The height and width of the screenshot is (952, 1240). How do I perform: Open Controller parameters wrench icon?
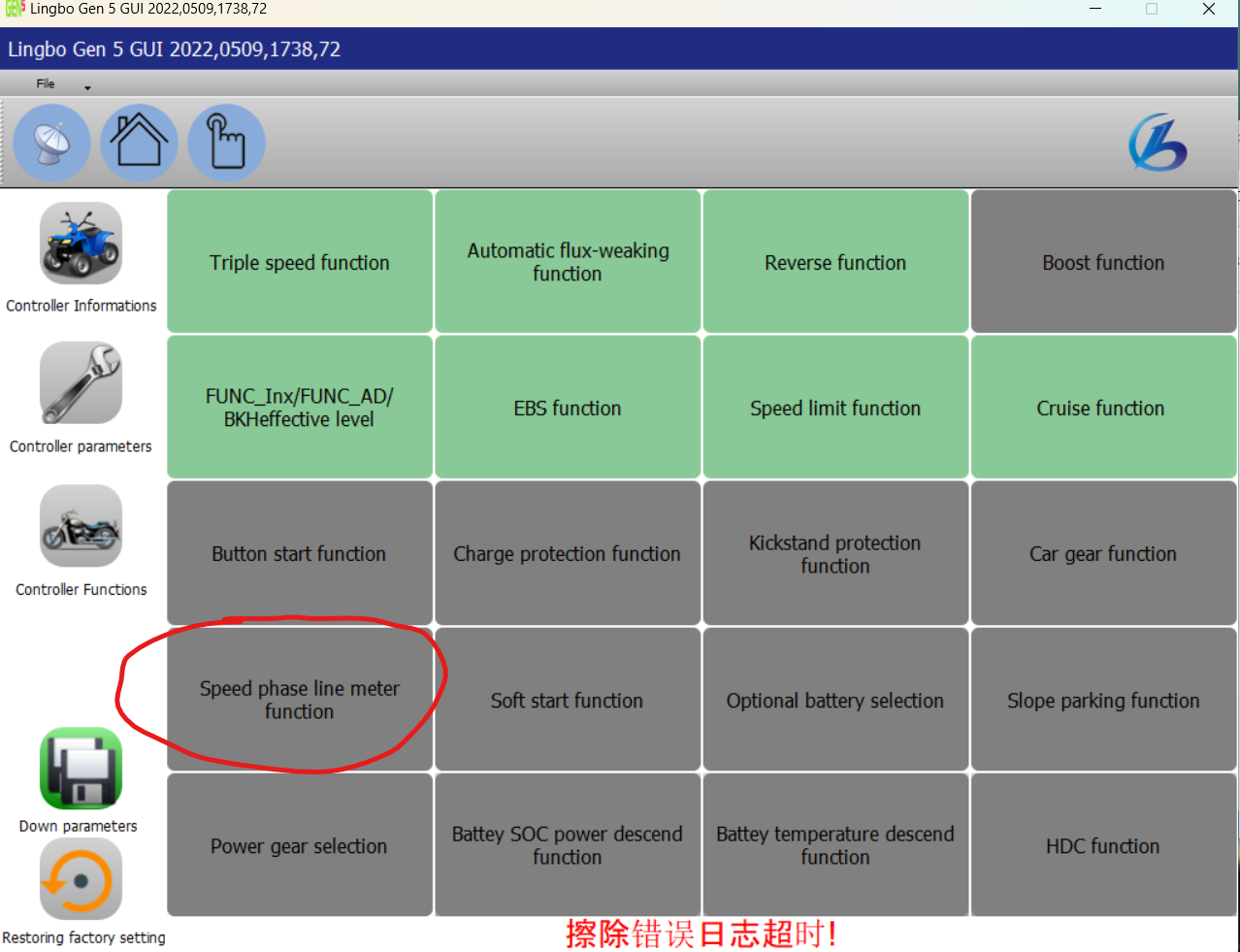pyautogui.click(x=81, y=383)
